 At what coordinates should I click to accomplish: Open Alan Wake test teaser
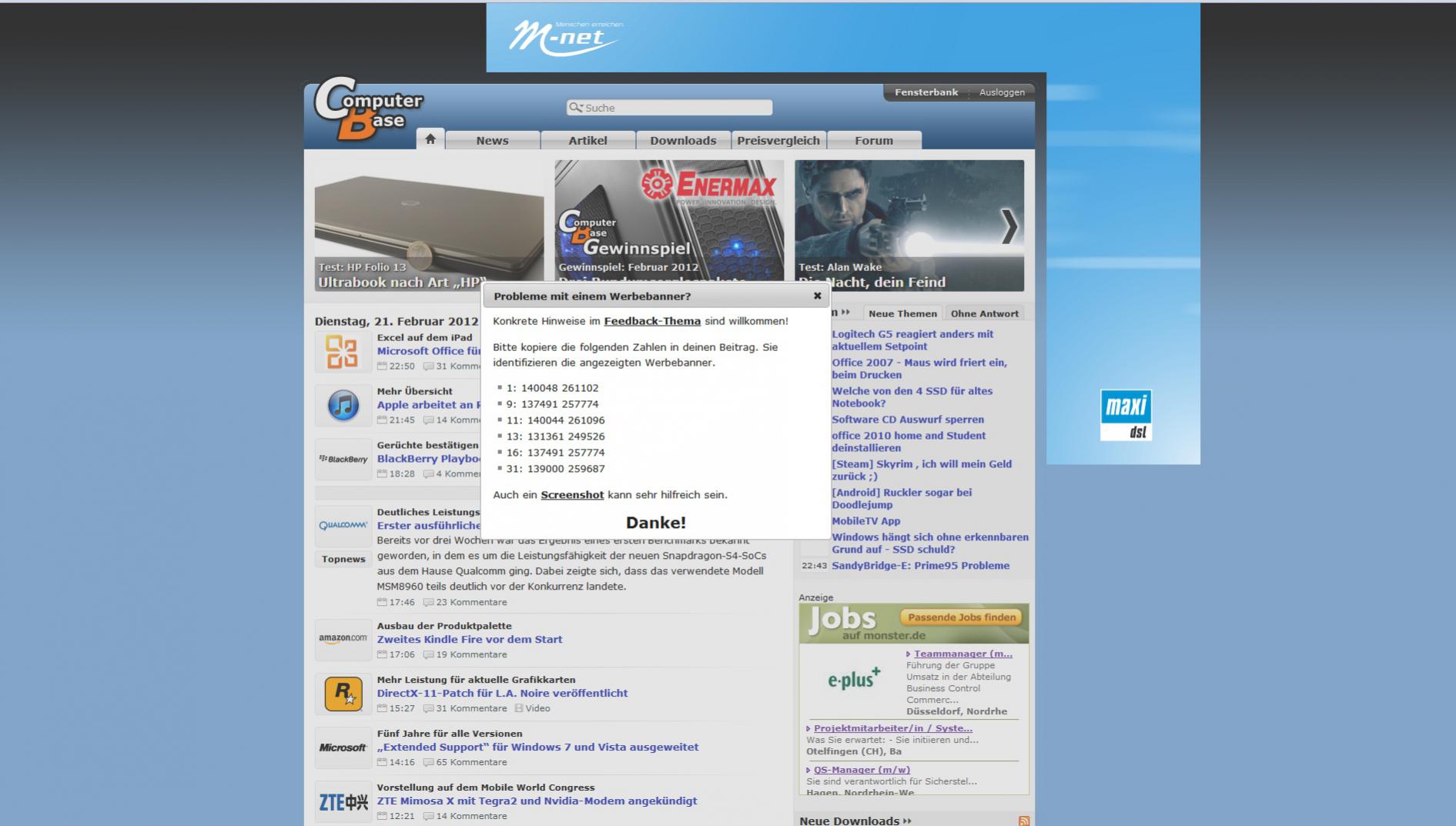tap(909, 226)
